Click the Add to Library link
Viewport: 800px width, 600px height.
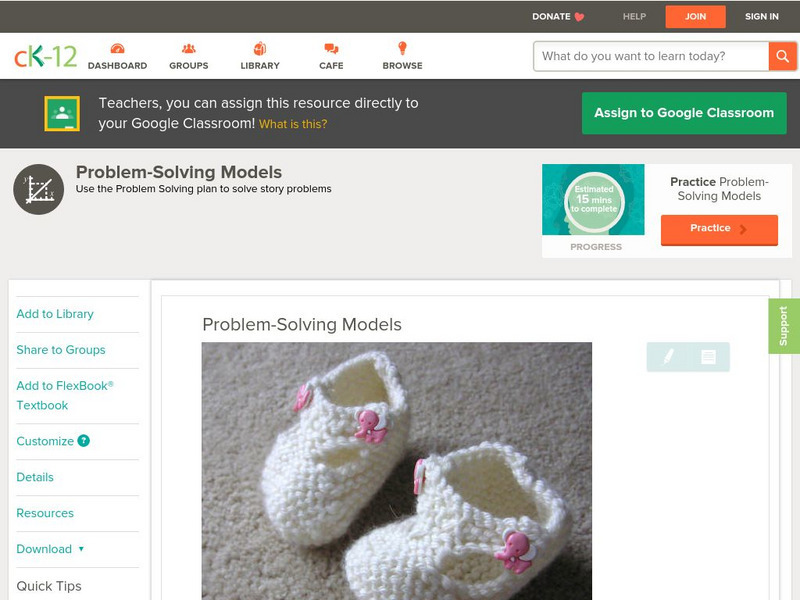[x=55, y=314]
